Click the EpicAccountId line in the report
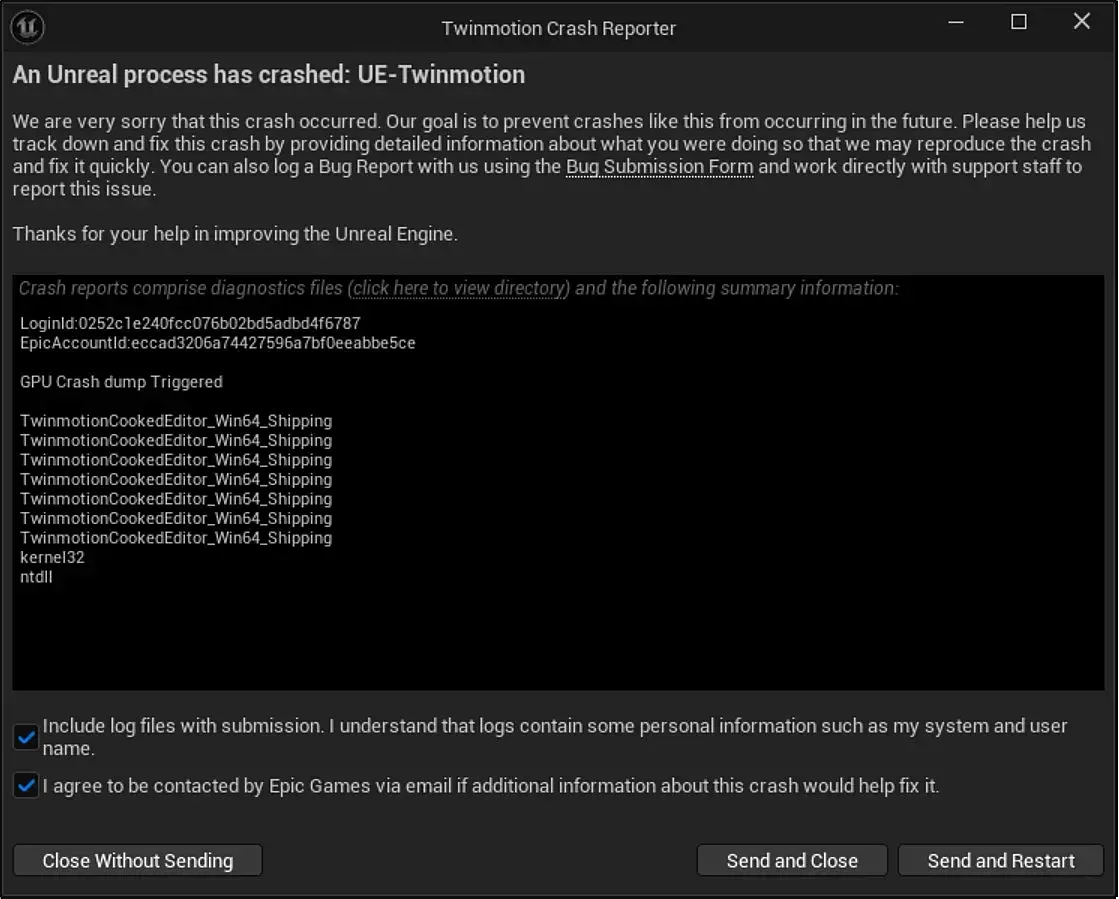This screenshot has width=1119, height=899. pos(217,343)
